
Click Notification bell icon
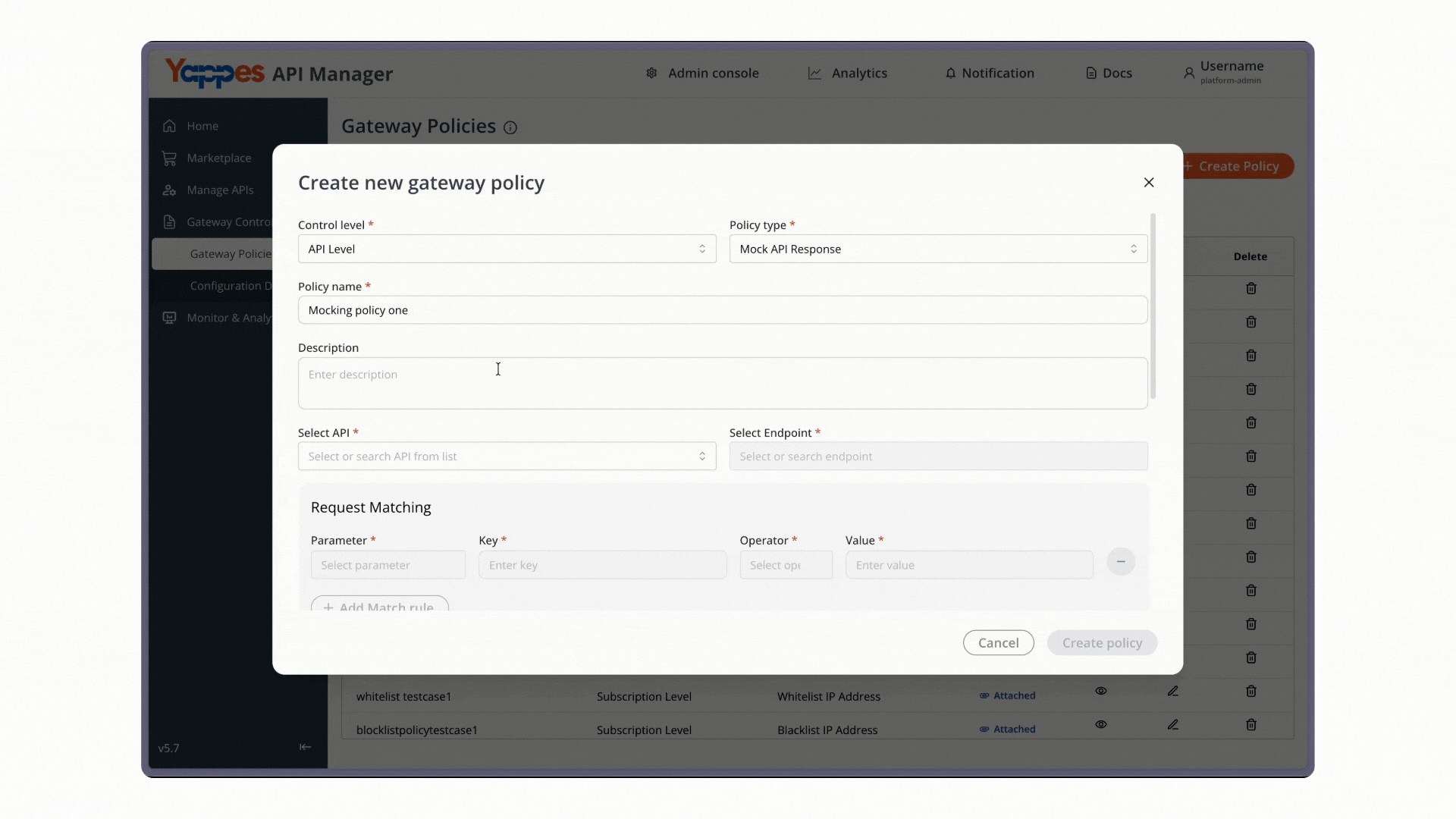950,73
